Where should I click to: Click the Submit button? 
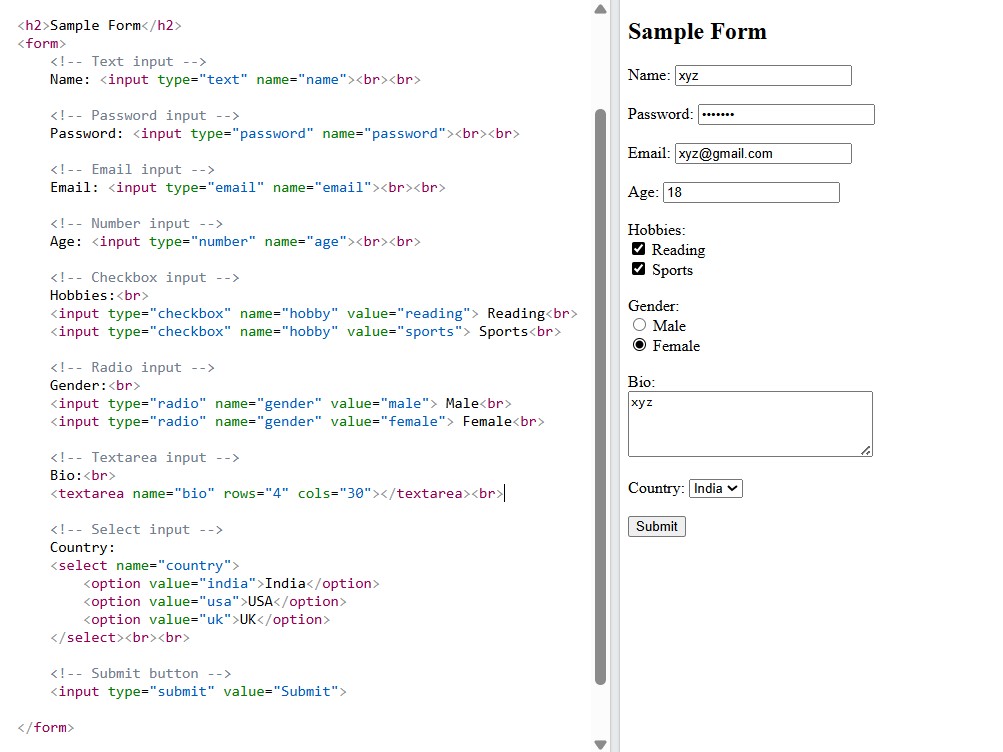pos(657,526)
